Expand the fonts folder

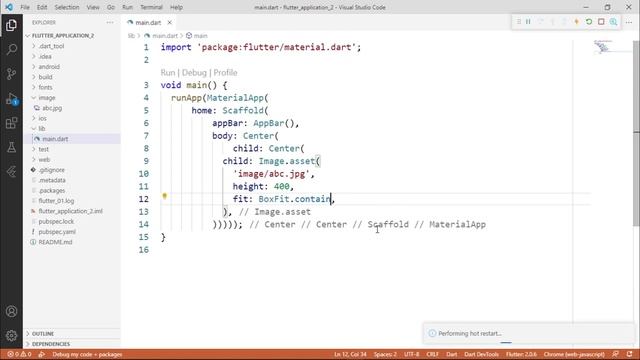45,87
